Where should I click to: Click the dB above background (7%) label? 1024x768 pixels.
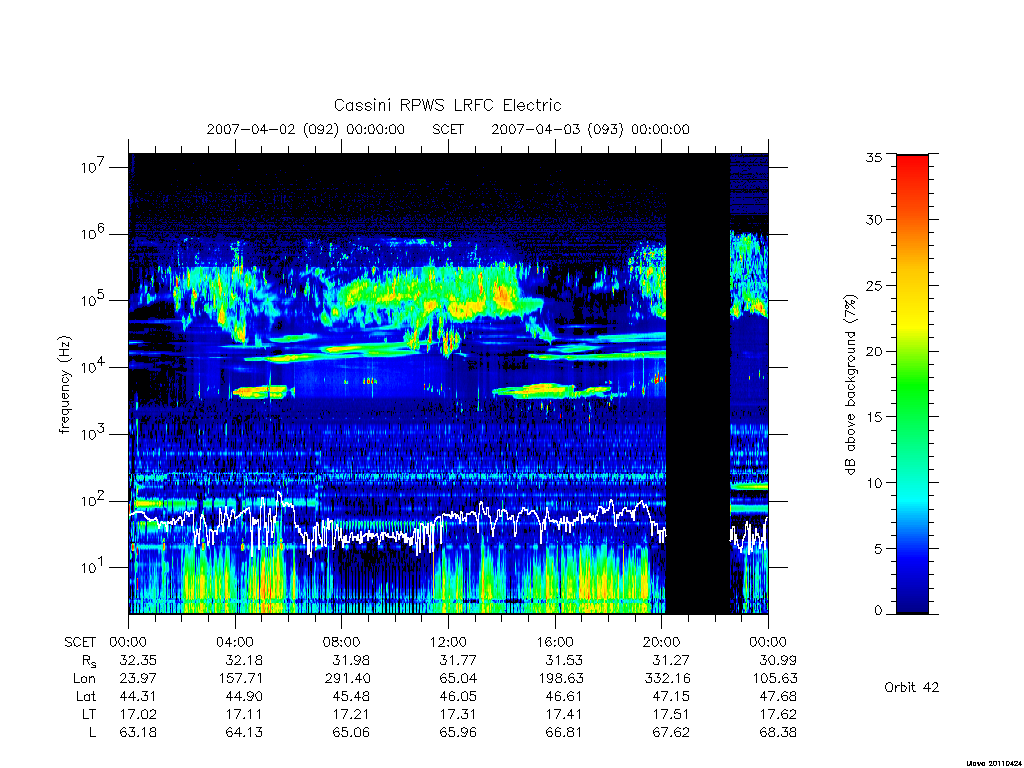(850, 384)
